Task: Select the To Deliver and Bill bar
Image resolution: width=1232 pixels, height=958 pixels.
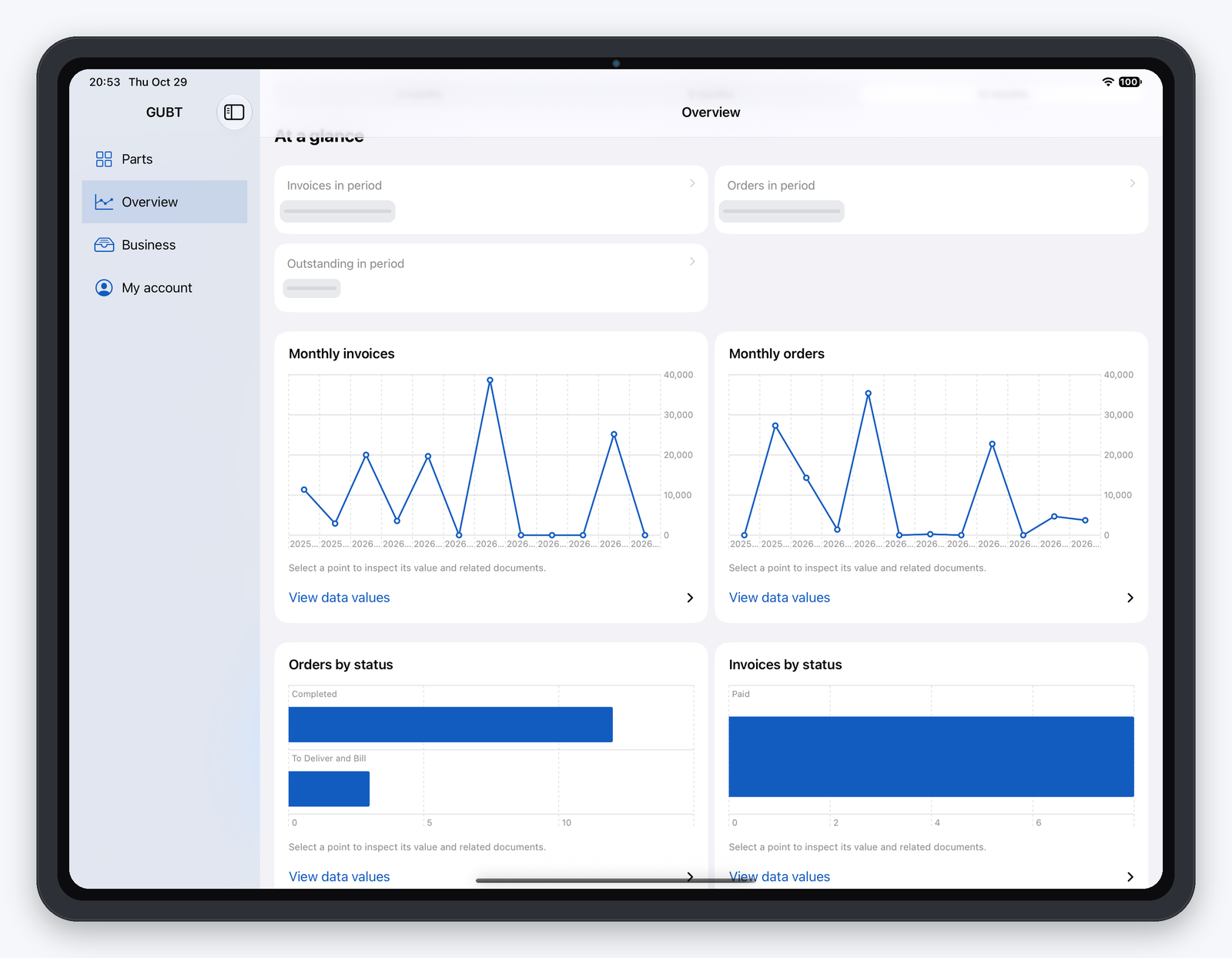Action: [329, 789]
